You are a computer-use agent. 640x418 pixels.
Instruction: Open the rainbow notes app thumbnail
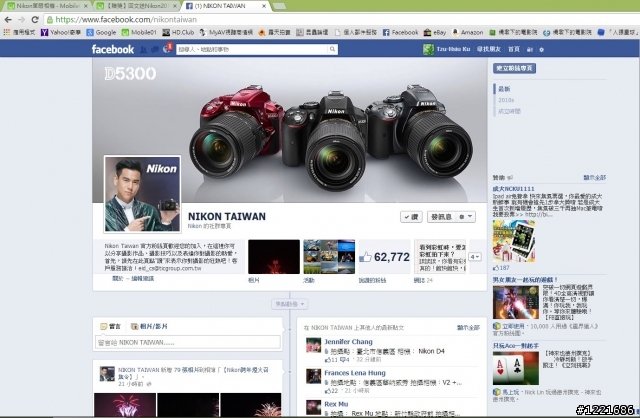440,257
